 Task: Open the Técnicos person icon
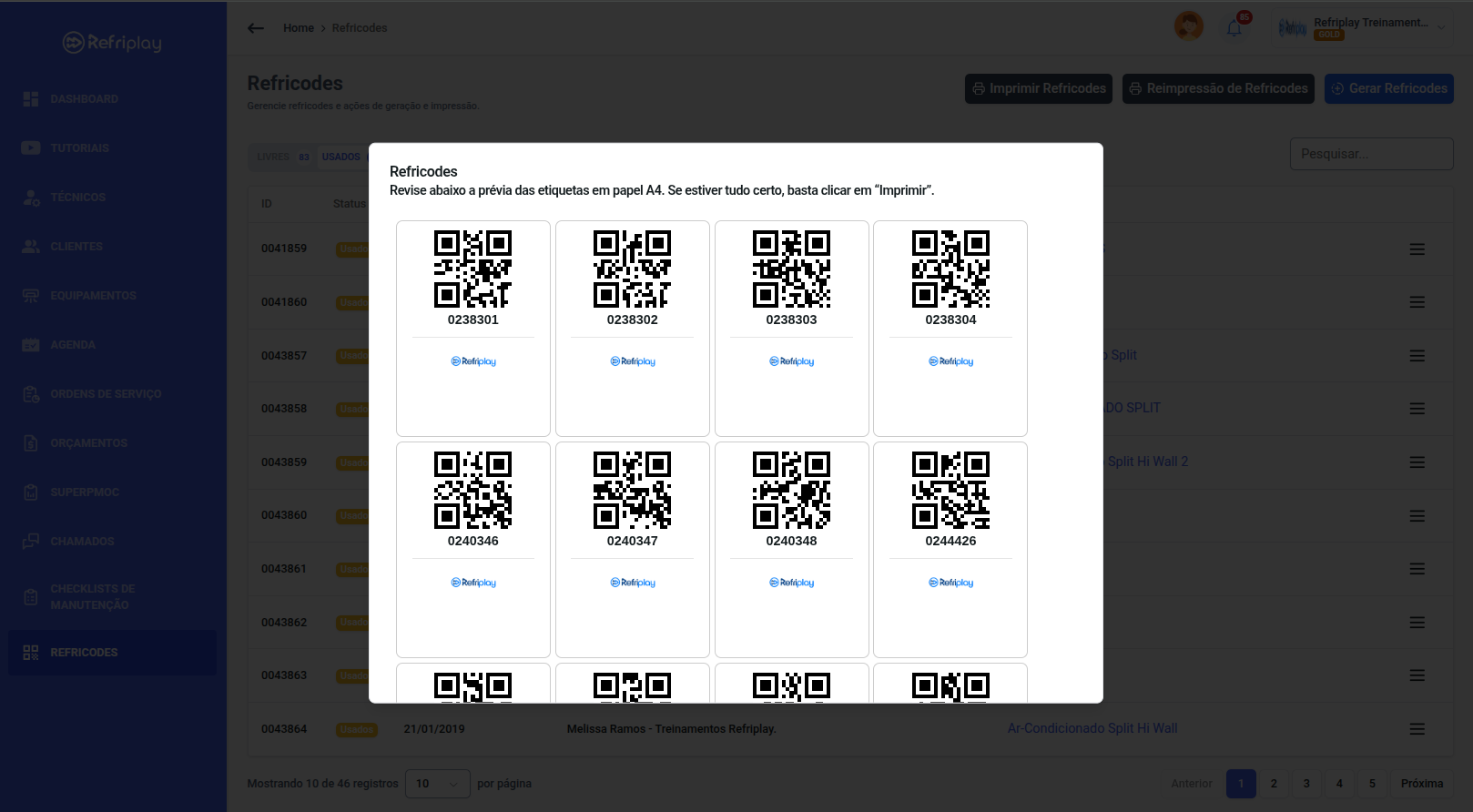click(x=31, y=198)
